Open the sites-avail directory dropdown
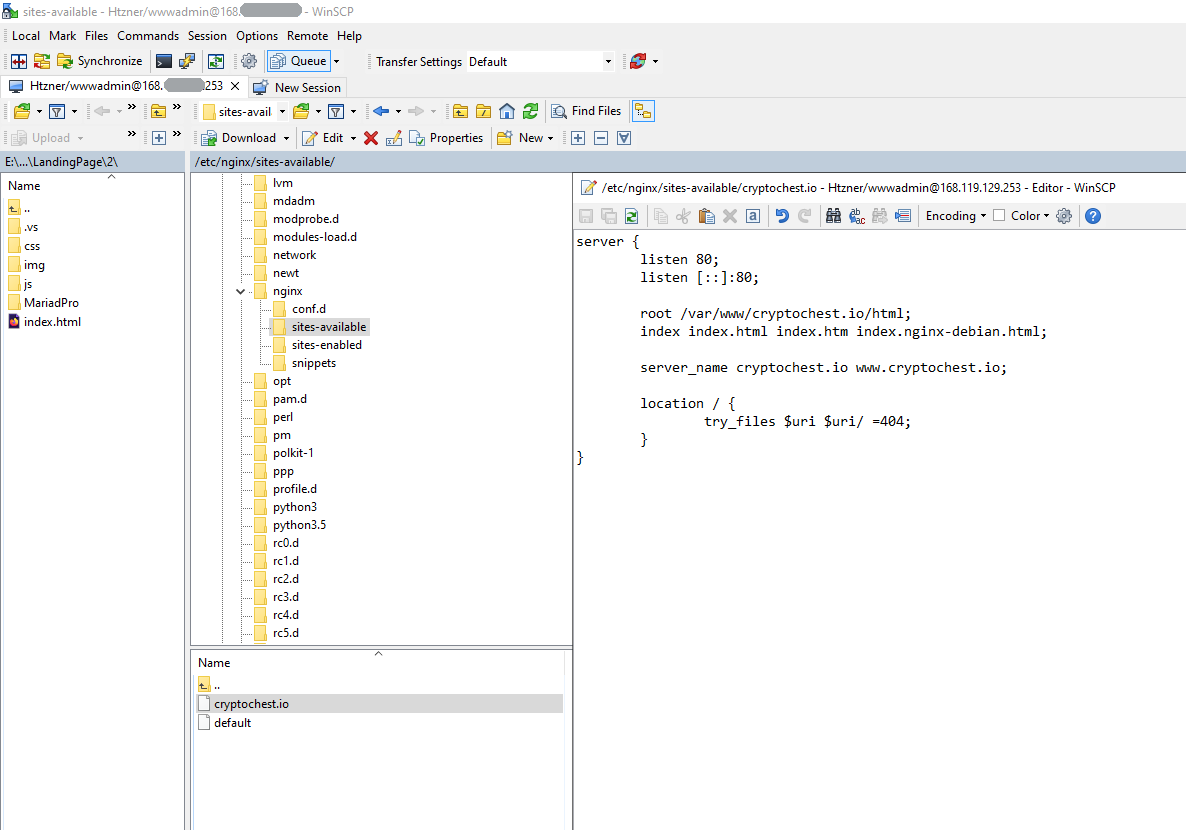Image resolution: width=1186 pixels, height=830 pixels. (283, 111)
